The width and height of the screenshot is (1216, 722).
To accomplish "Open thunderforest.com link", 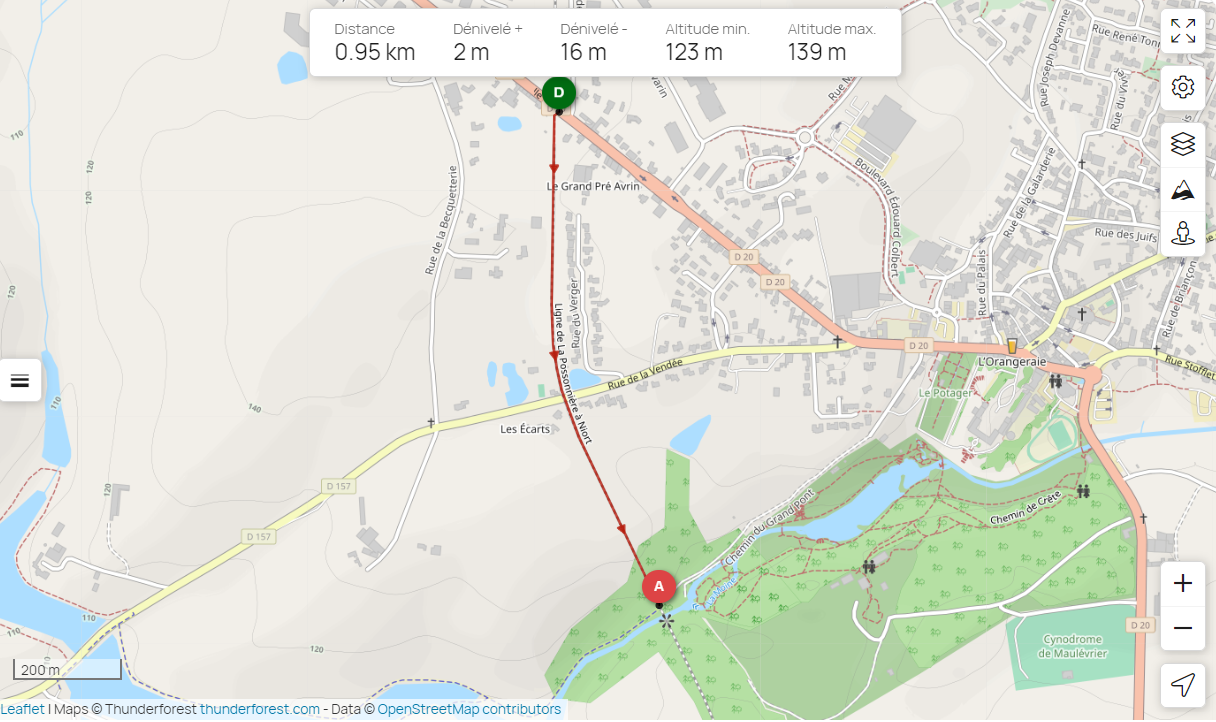I will click(x=260, y=709).
